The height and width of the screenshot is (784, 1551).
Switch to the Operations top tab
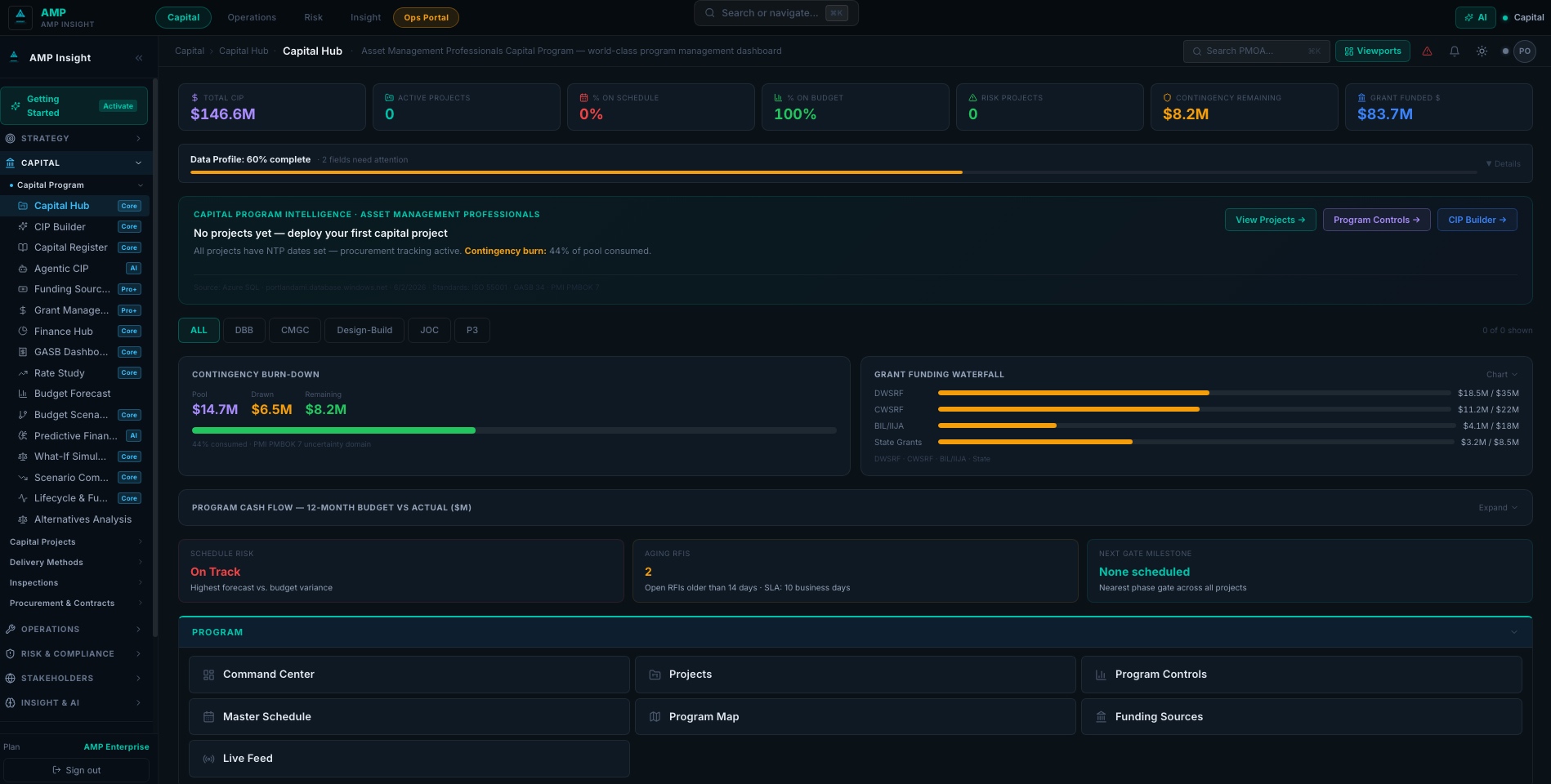click(252, 17)
